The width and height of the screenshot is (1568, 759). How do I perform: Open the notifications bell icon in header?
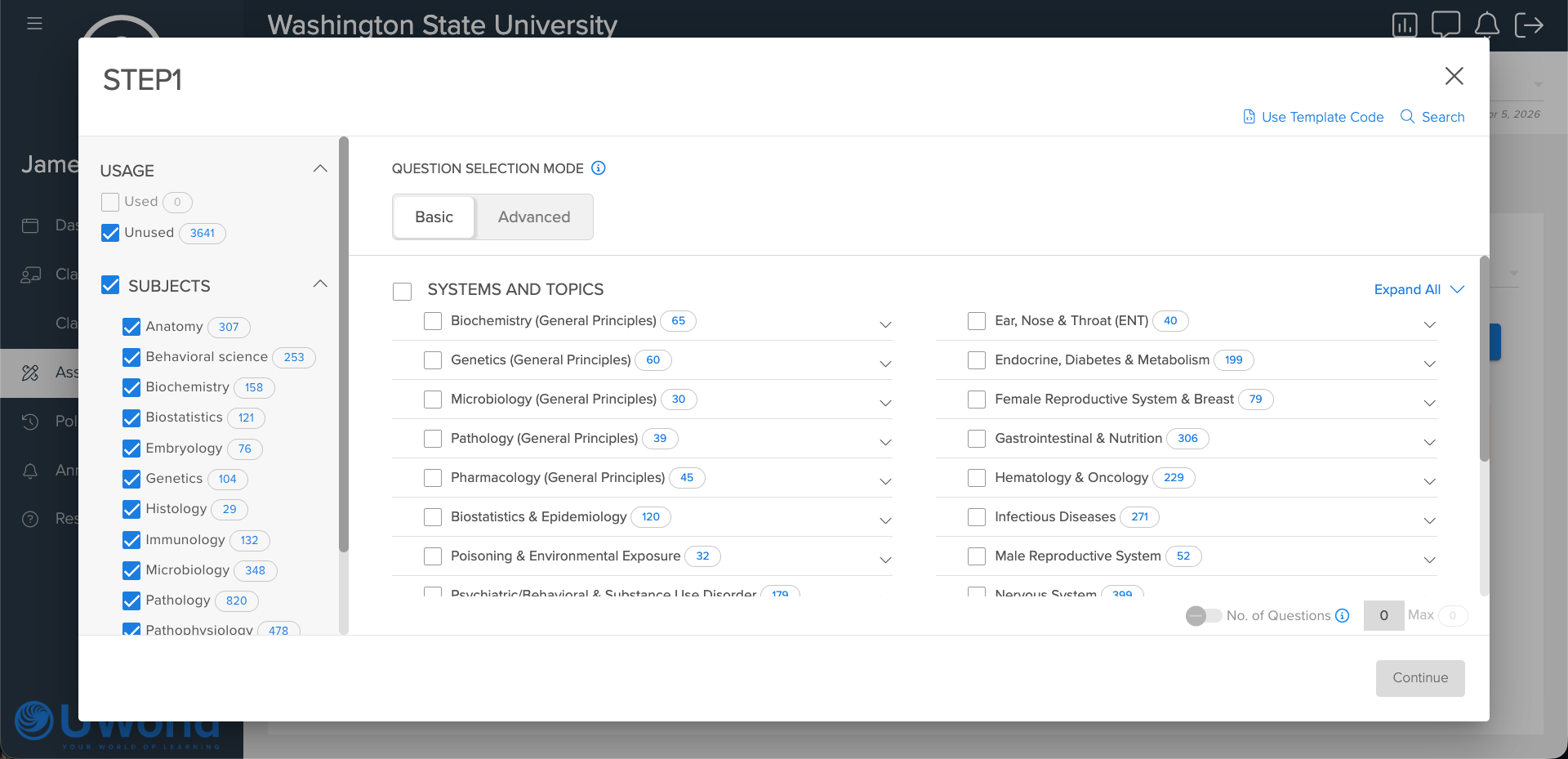pos(1486,25)
